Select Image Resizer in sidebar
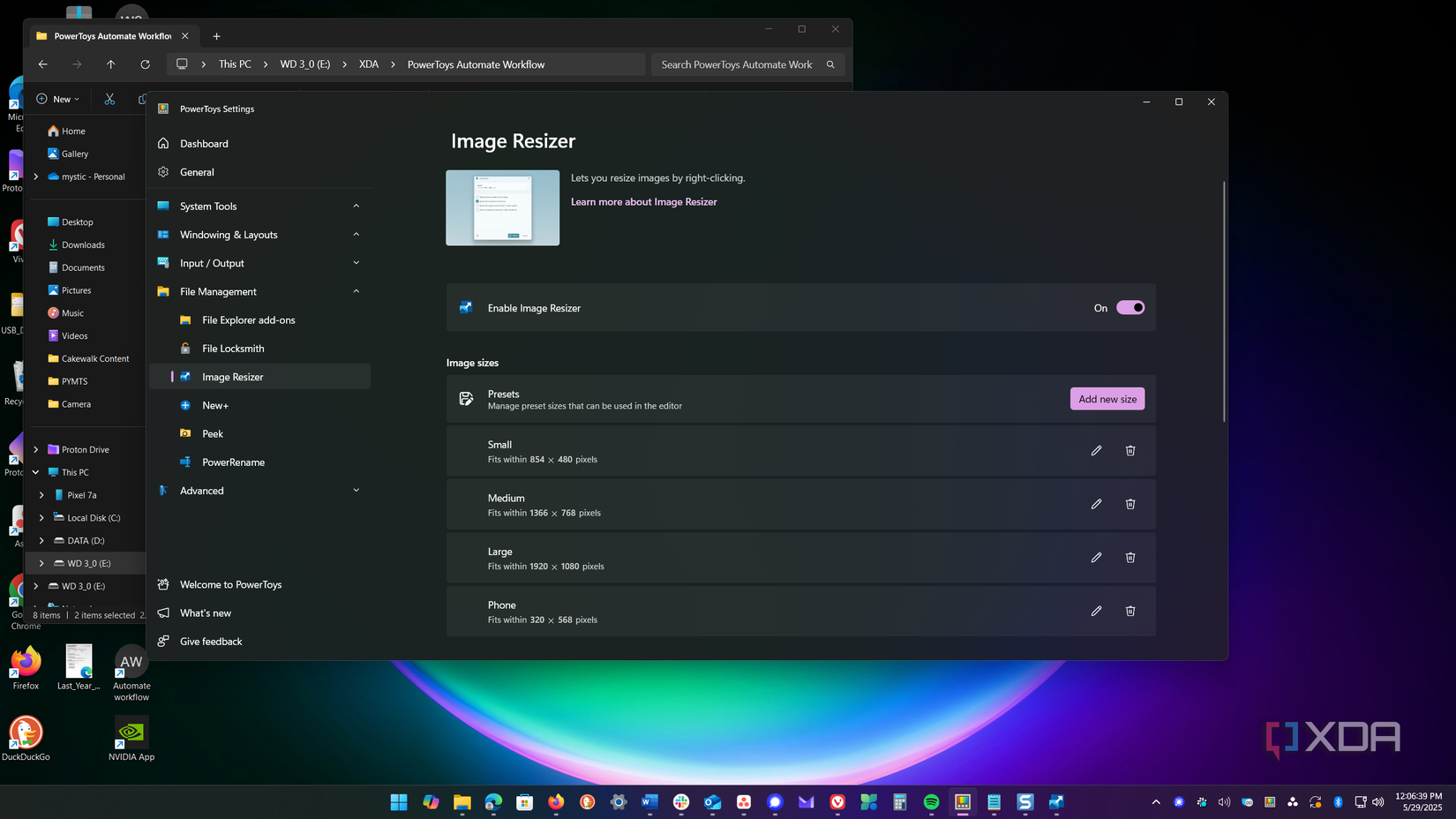 coord(259,377)
